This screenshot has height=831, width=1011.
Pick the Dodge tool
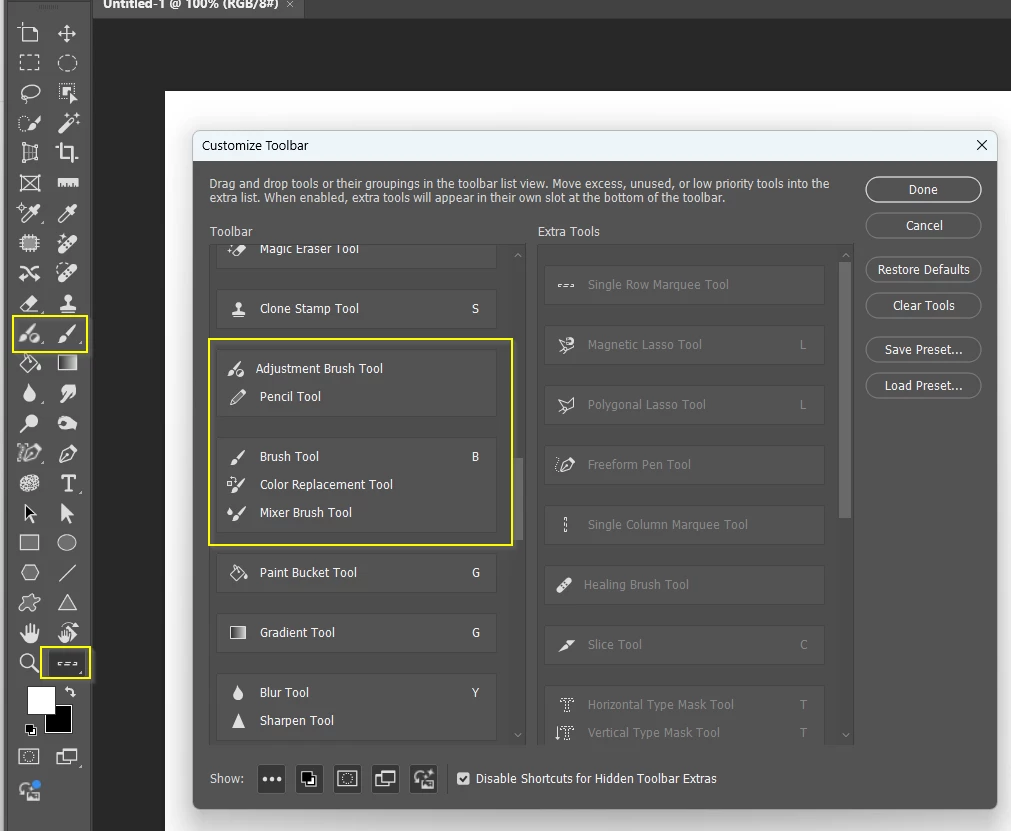(x=30, y=424)
